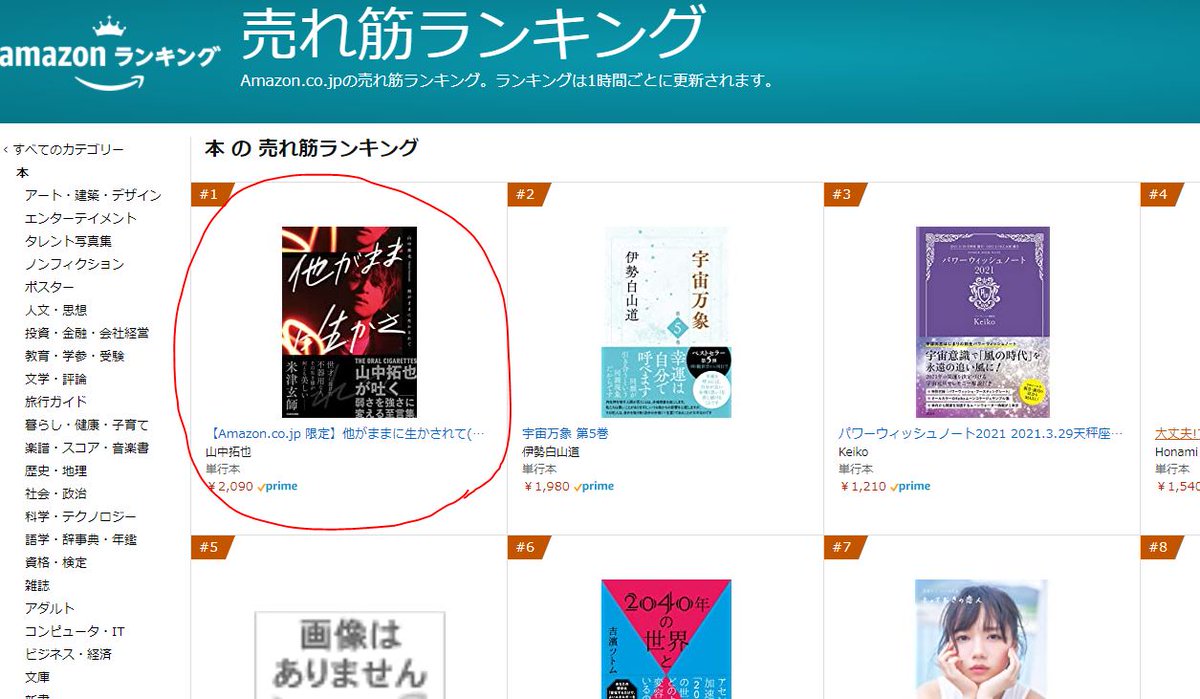Click the ¥1,210 price for パワーウィッシュノート
Viewport: 1200px width, 699px height.
click(x=857, y=487)
